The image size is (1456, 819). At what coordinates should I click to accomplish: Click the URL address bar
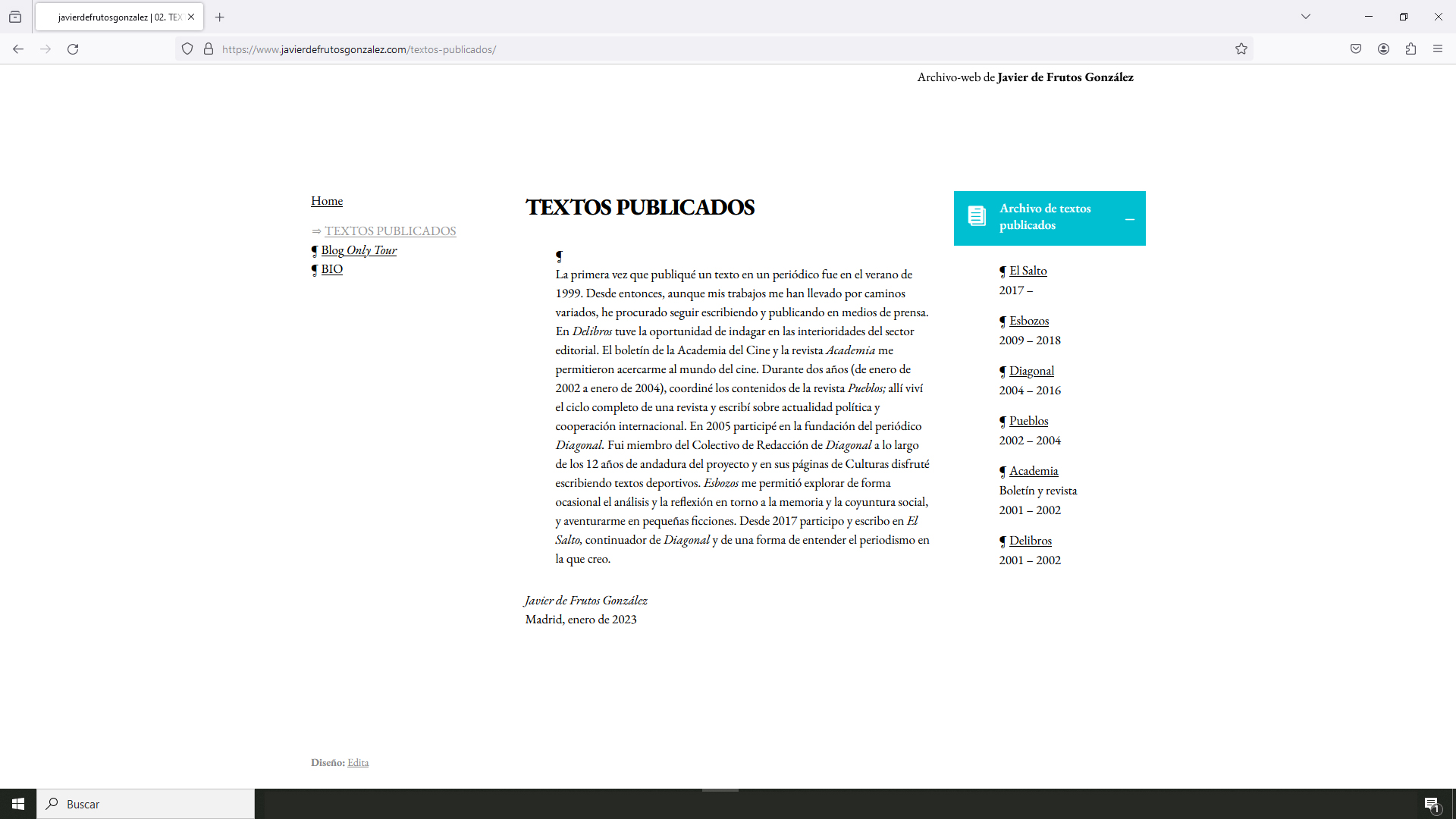tap(713, 49)
